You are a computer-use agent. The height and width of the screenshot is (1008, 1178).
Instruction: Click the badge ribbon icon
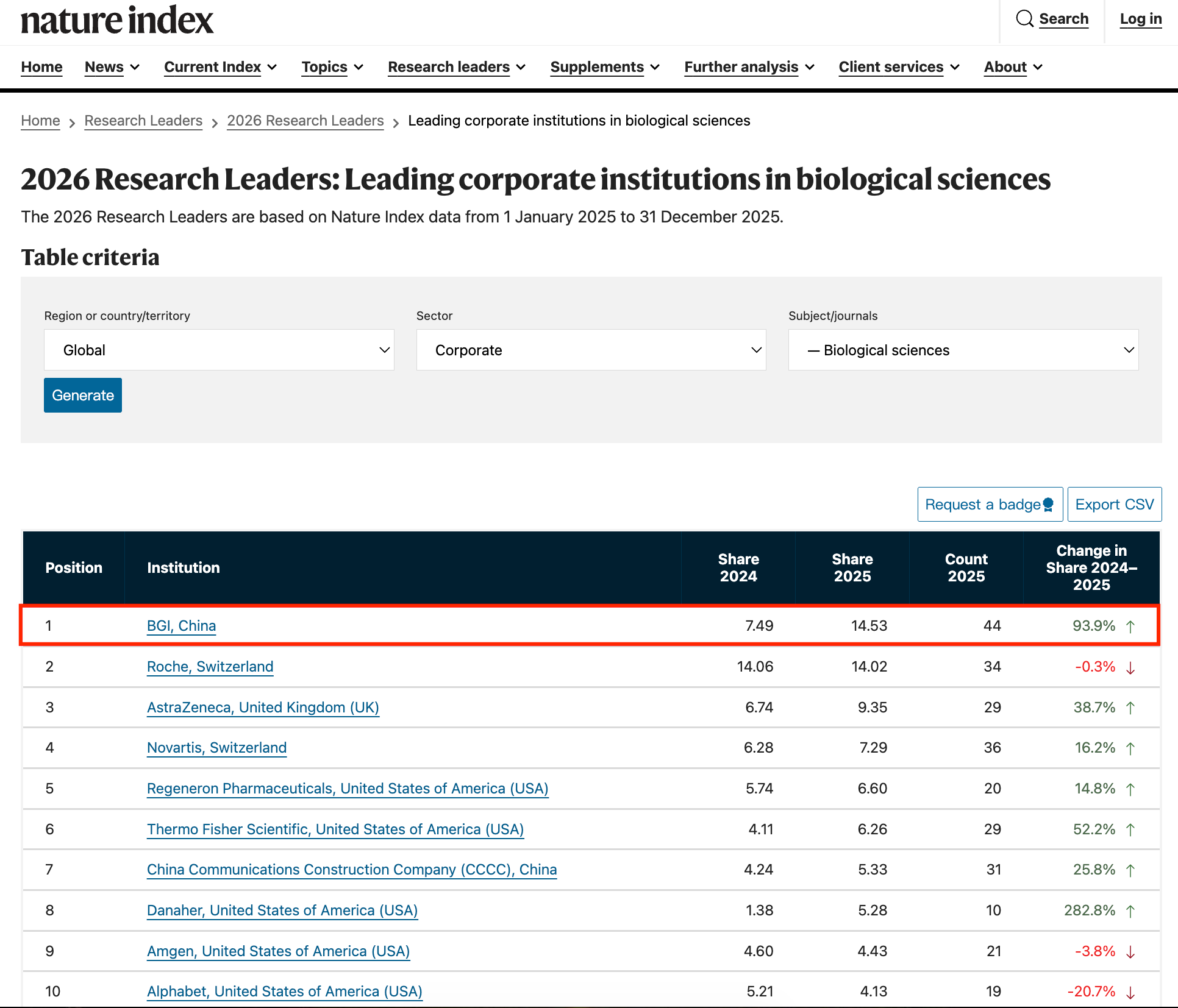pos(1048,505)
